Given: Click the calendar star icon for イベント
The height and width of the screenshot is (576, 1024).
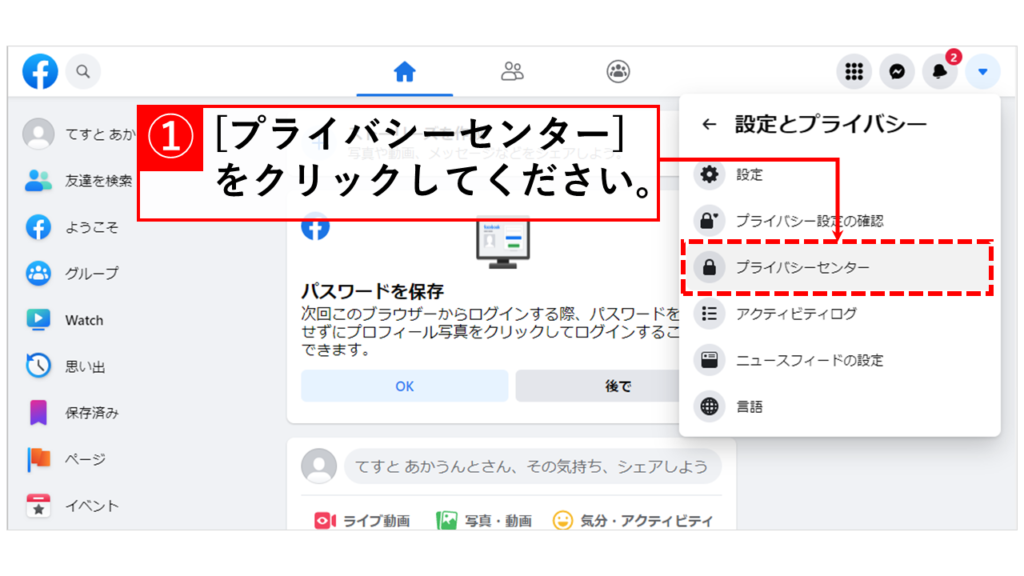Looking at the screenshot, I should (39, 505).
